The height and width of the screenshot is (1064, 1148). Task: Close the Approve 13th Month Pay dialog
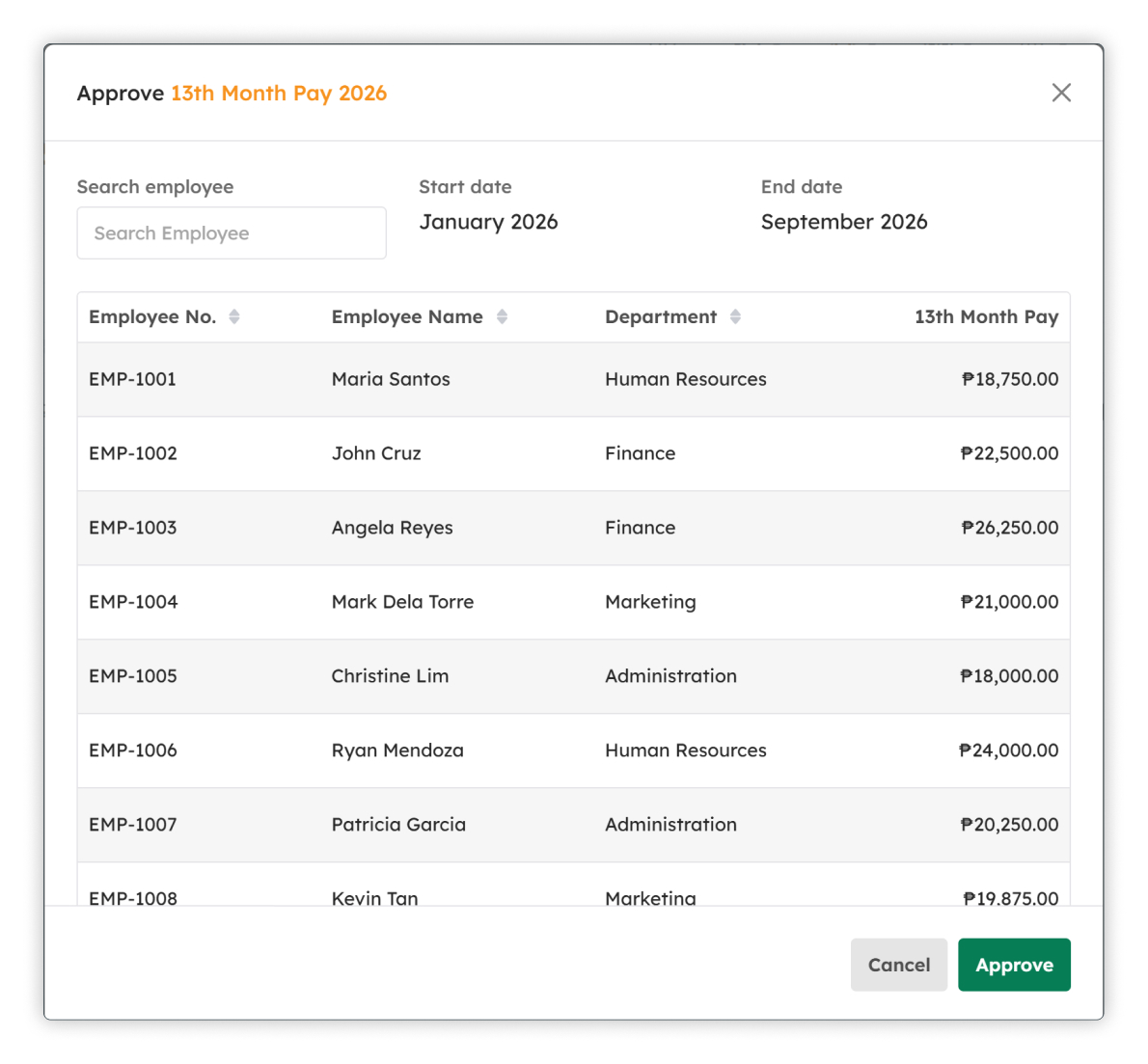click(1061, 93)
